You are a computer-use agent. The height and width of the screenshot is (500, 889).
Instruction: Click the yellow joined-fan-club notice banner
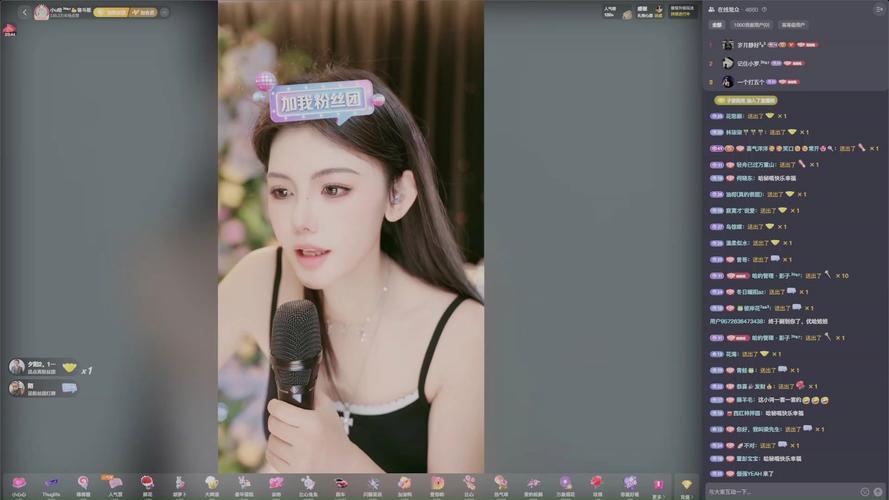pyautogui.click(x=746, y=100)
